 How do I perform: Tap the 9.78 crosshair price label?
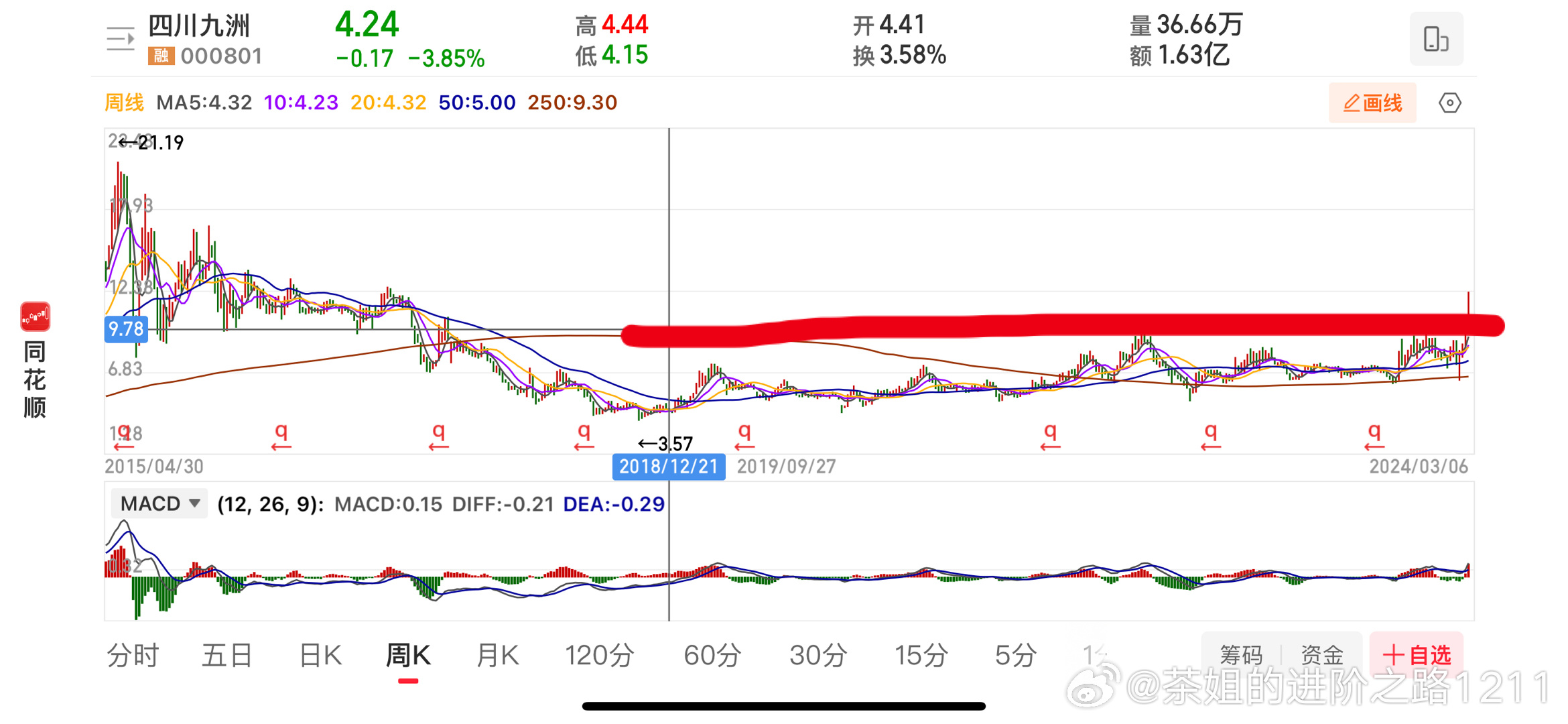[126, 329]
